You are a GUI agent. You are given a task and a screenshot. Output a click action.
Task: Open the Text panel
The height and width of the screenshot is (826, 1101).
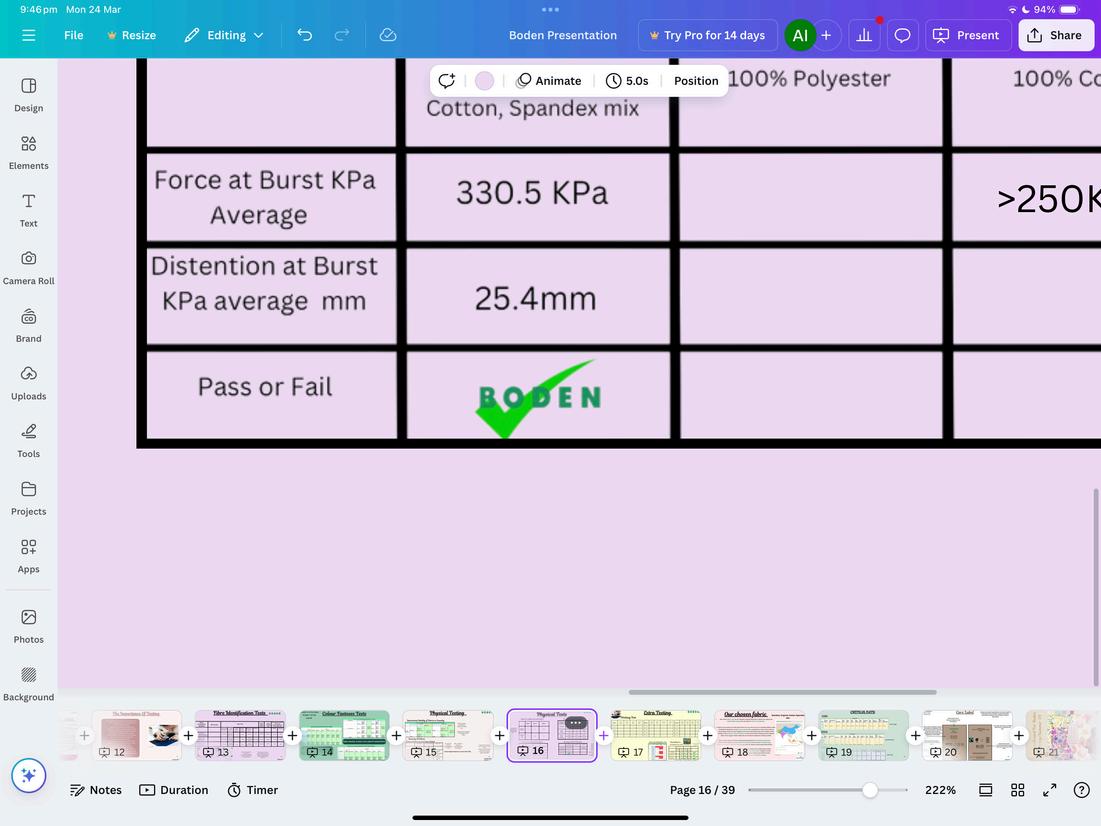pos(29,210)
